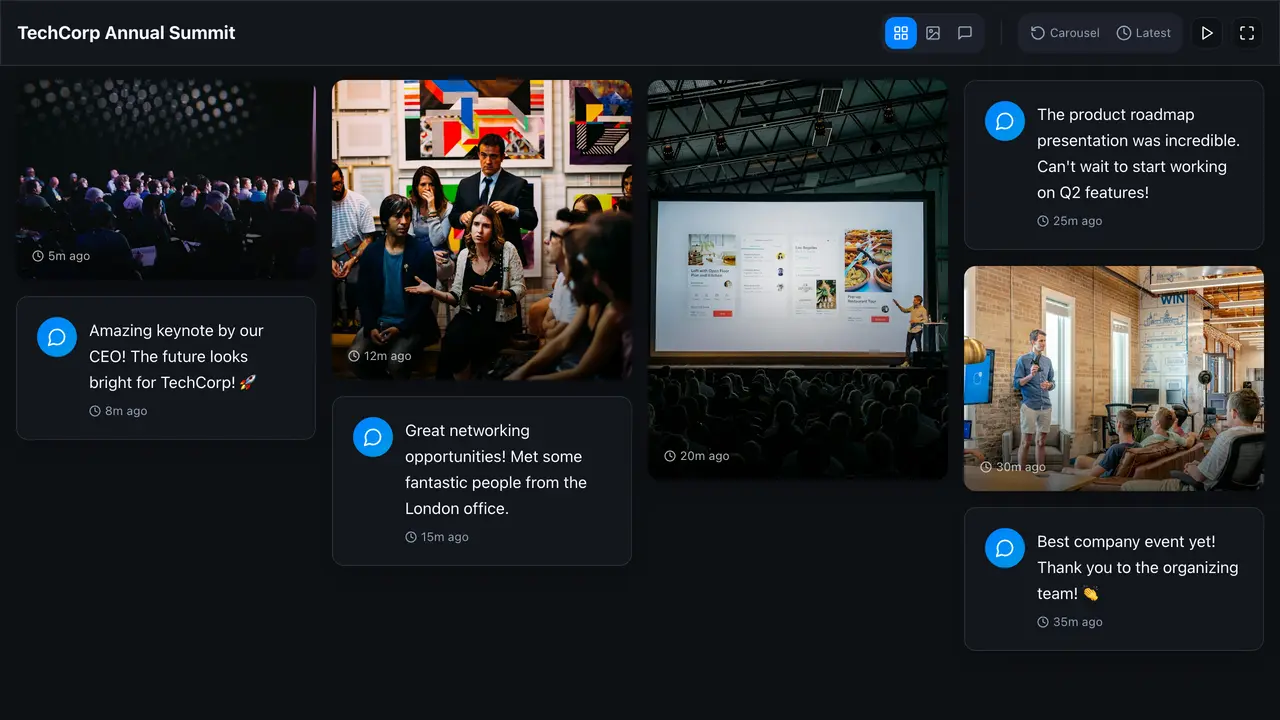The image size is (1280, 720).
Task: Filter wall to photos only
Action: click(x=933, y=33)
